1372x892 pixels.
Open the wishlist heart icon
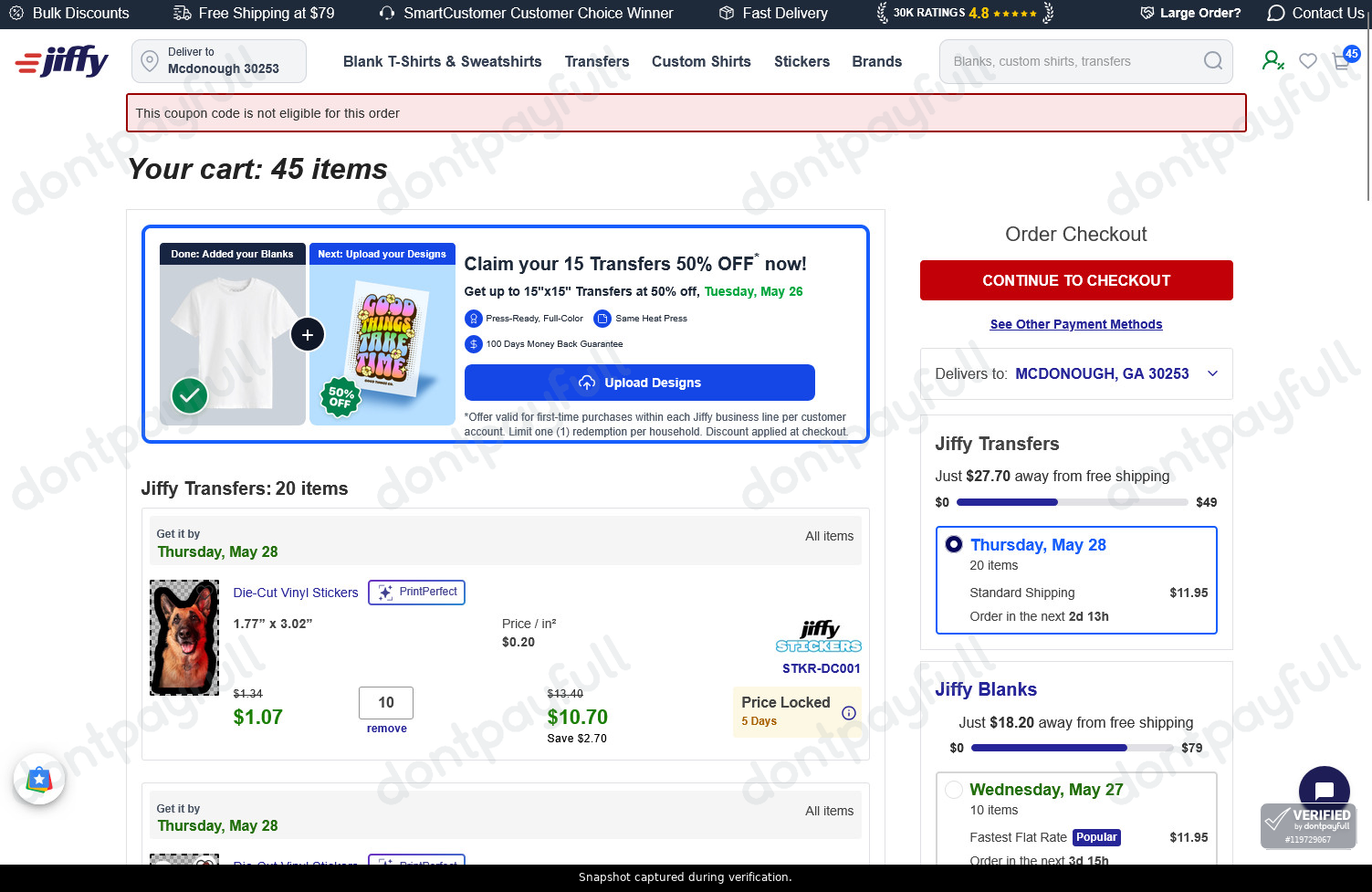point(1308,60)
